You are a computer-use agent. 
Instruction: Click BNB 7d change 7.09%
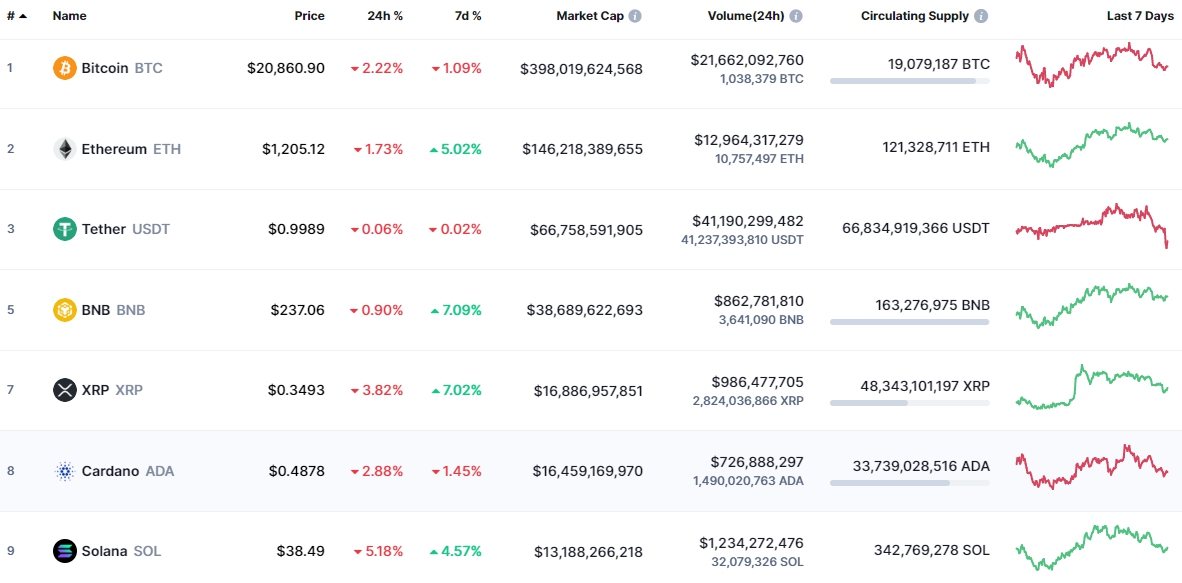pos(455,309)
